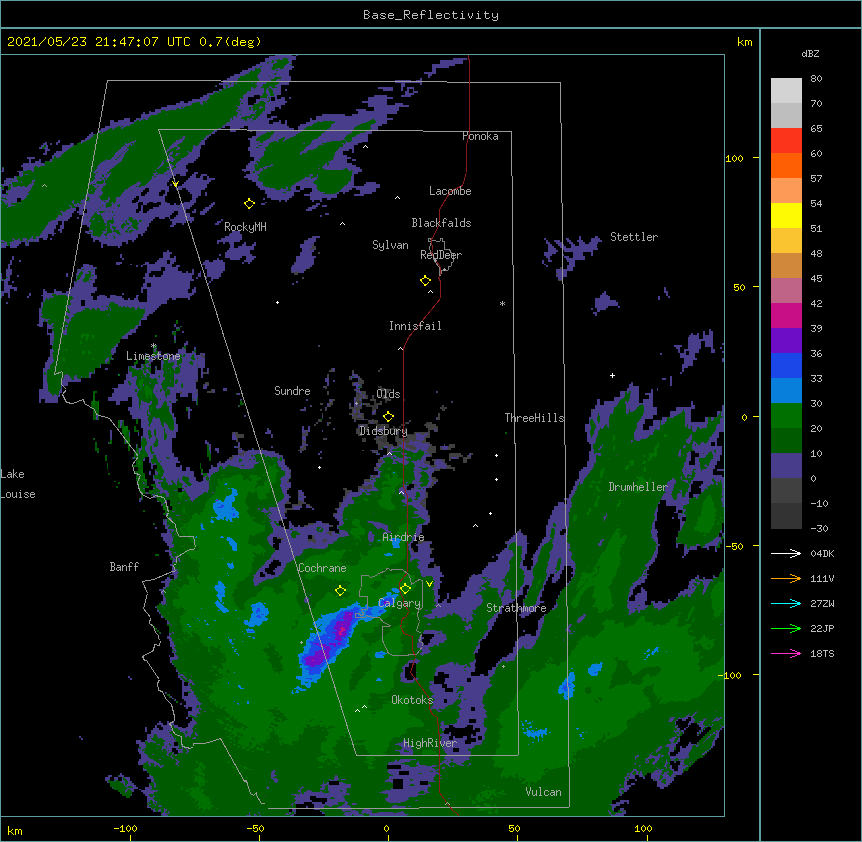The height and width of the screenshot is (842, 862).
Task: Select the light gray 80-70 dBZ swatch
Action: click(786, 91)
